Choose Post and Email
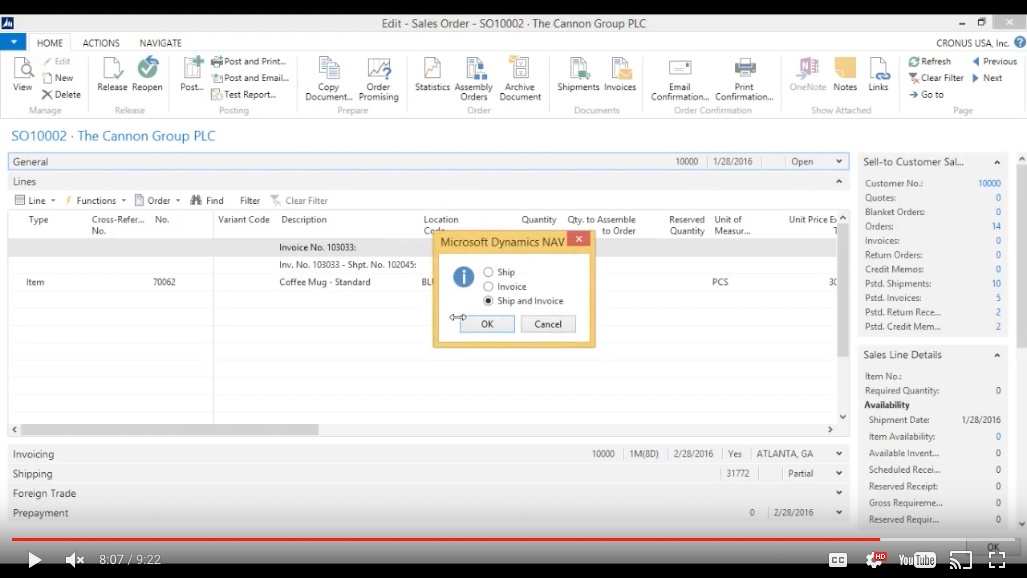Image resolution: width=1027 pixels, height=578 pixels. tap(250, 77)
